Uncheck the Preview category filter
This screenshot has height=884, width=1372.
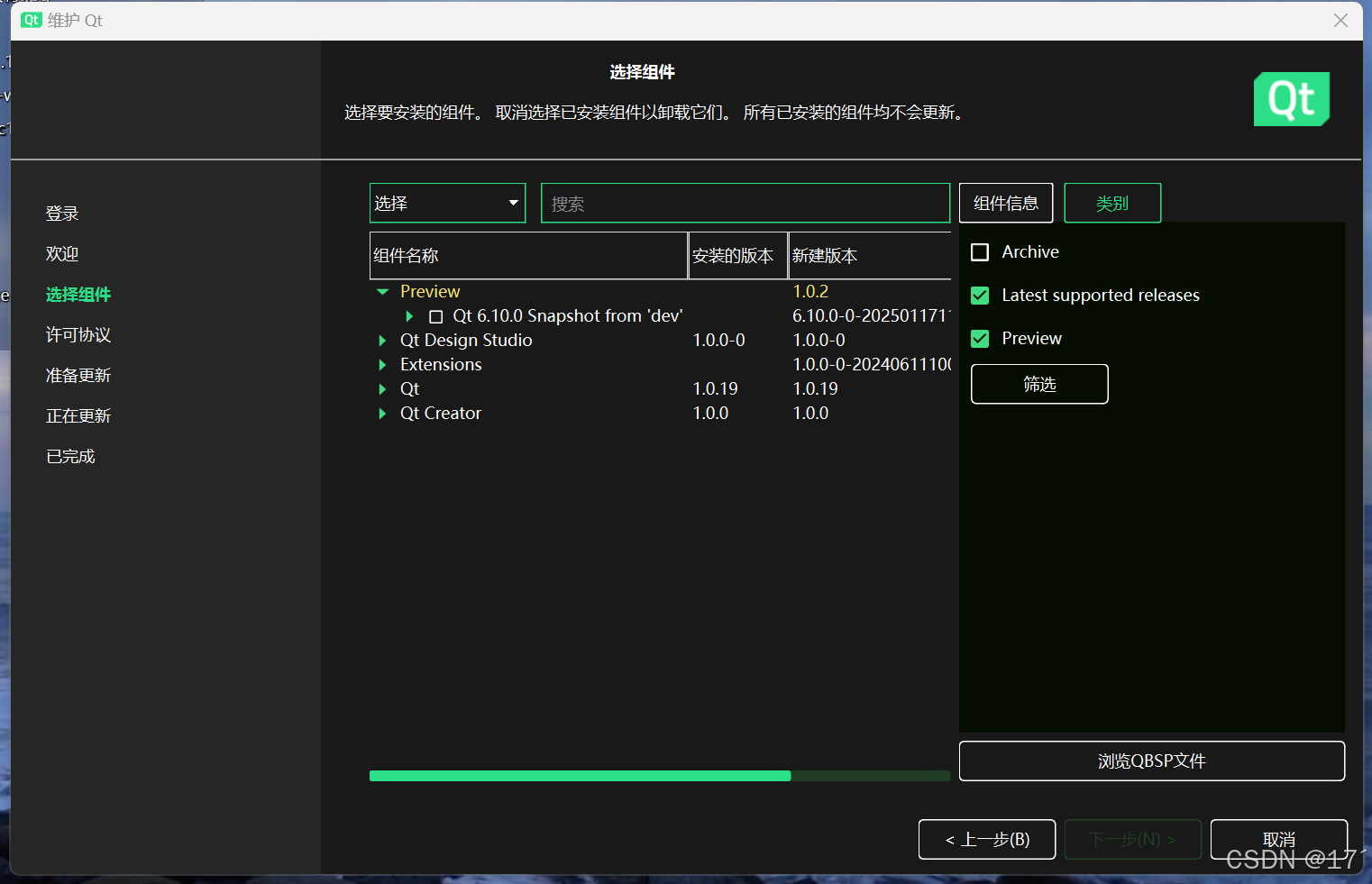980,339
